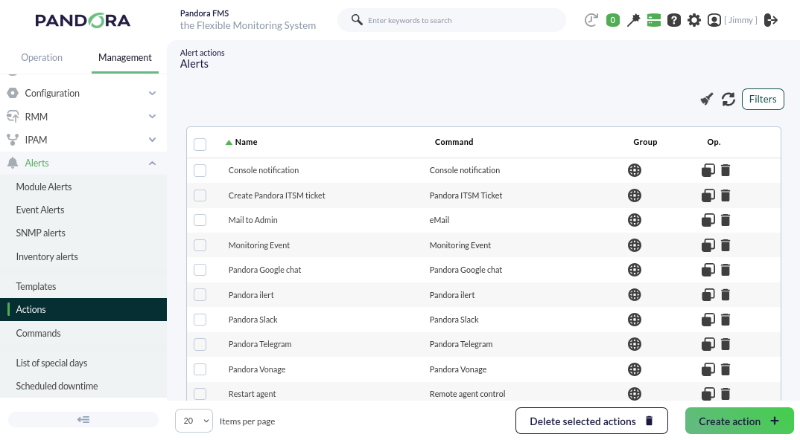
Task: Expand the IPAM menu section
Action: [x=83, y=140]
